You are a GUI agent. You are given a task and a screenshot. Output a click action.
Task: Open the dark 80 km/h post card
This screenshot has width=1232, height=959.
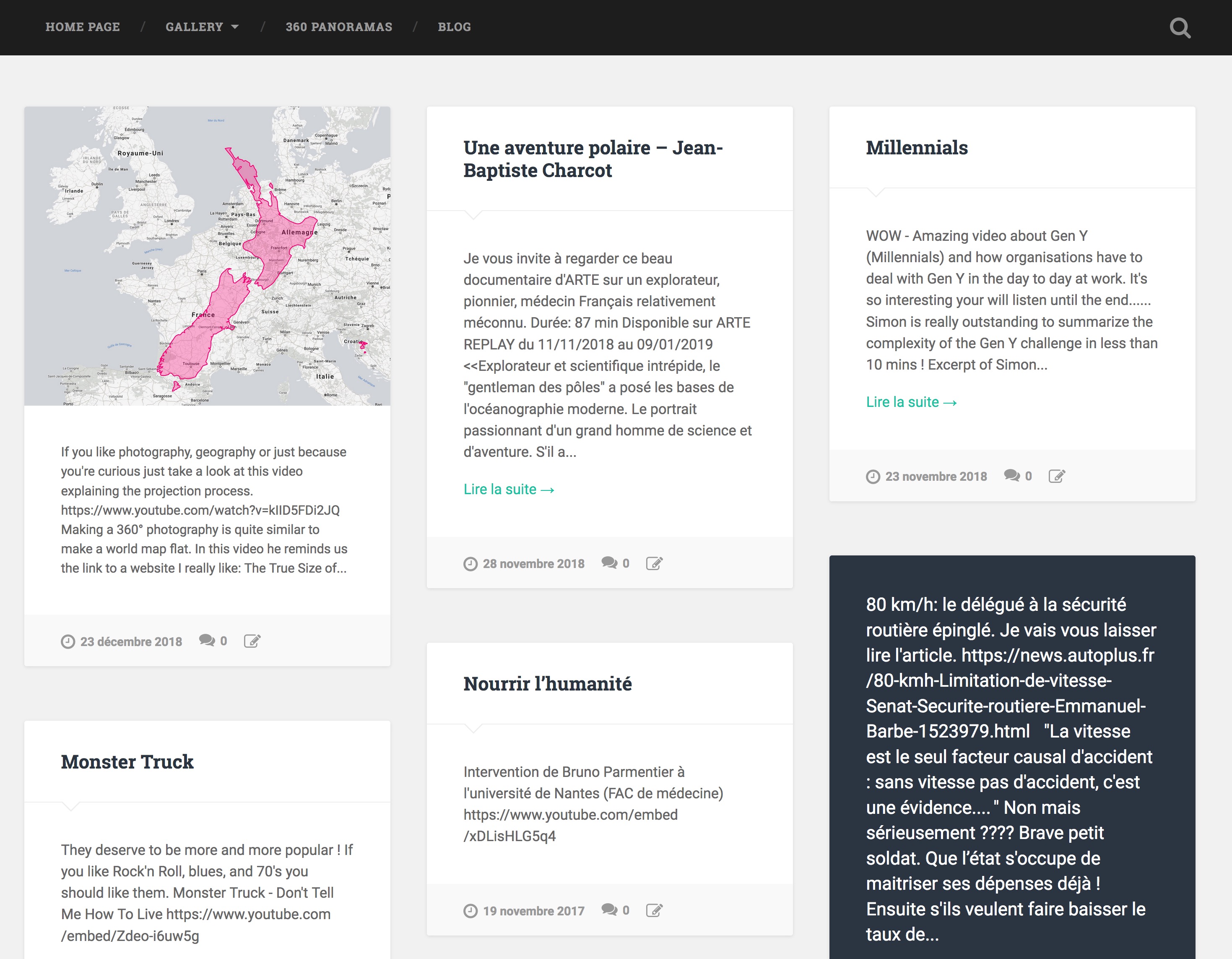1011,768
